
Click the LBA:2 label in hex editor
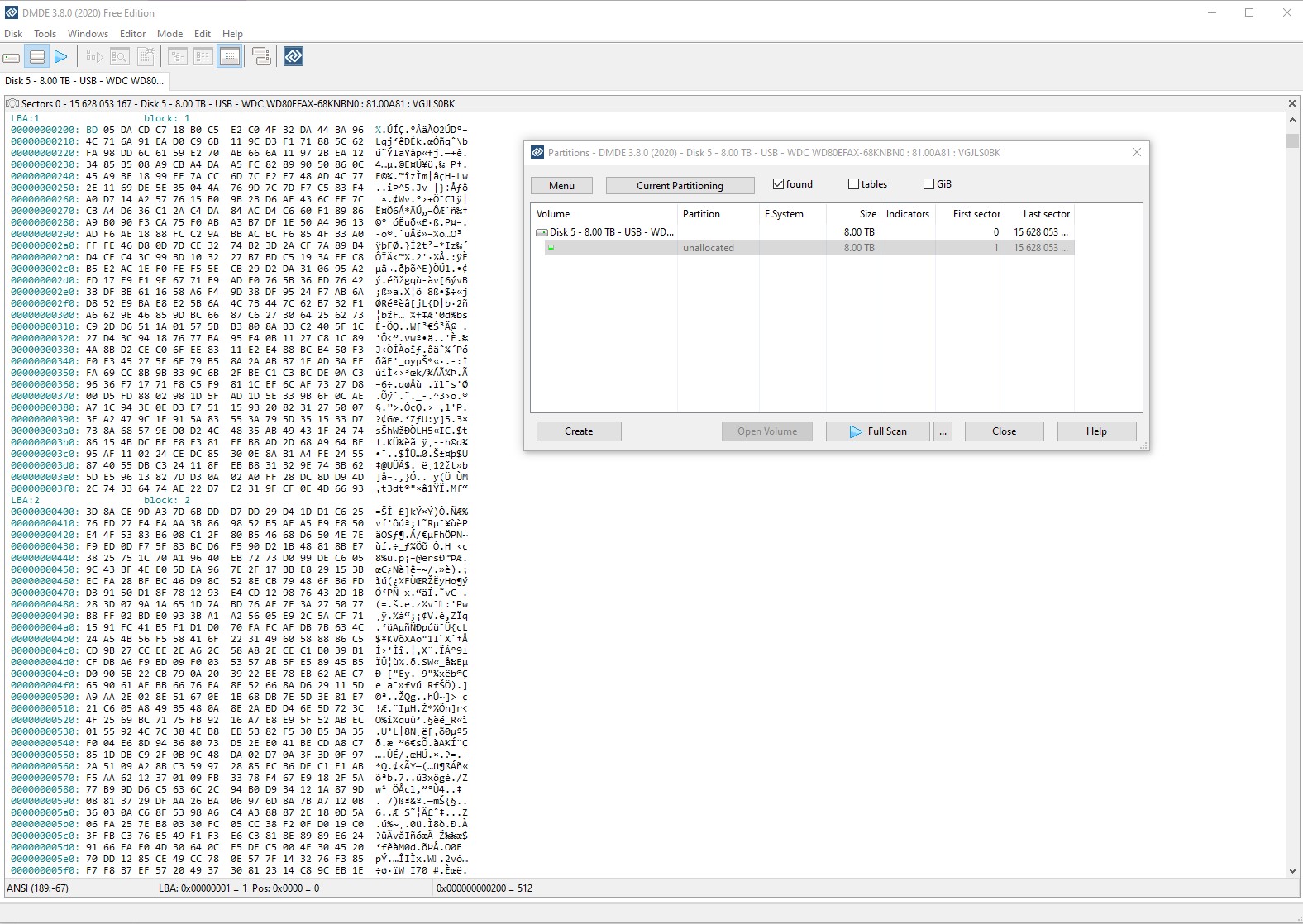click(26, 500)
